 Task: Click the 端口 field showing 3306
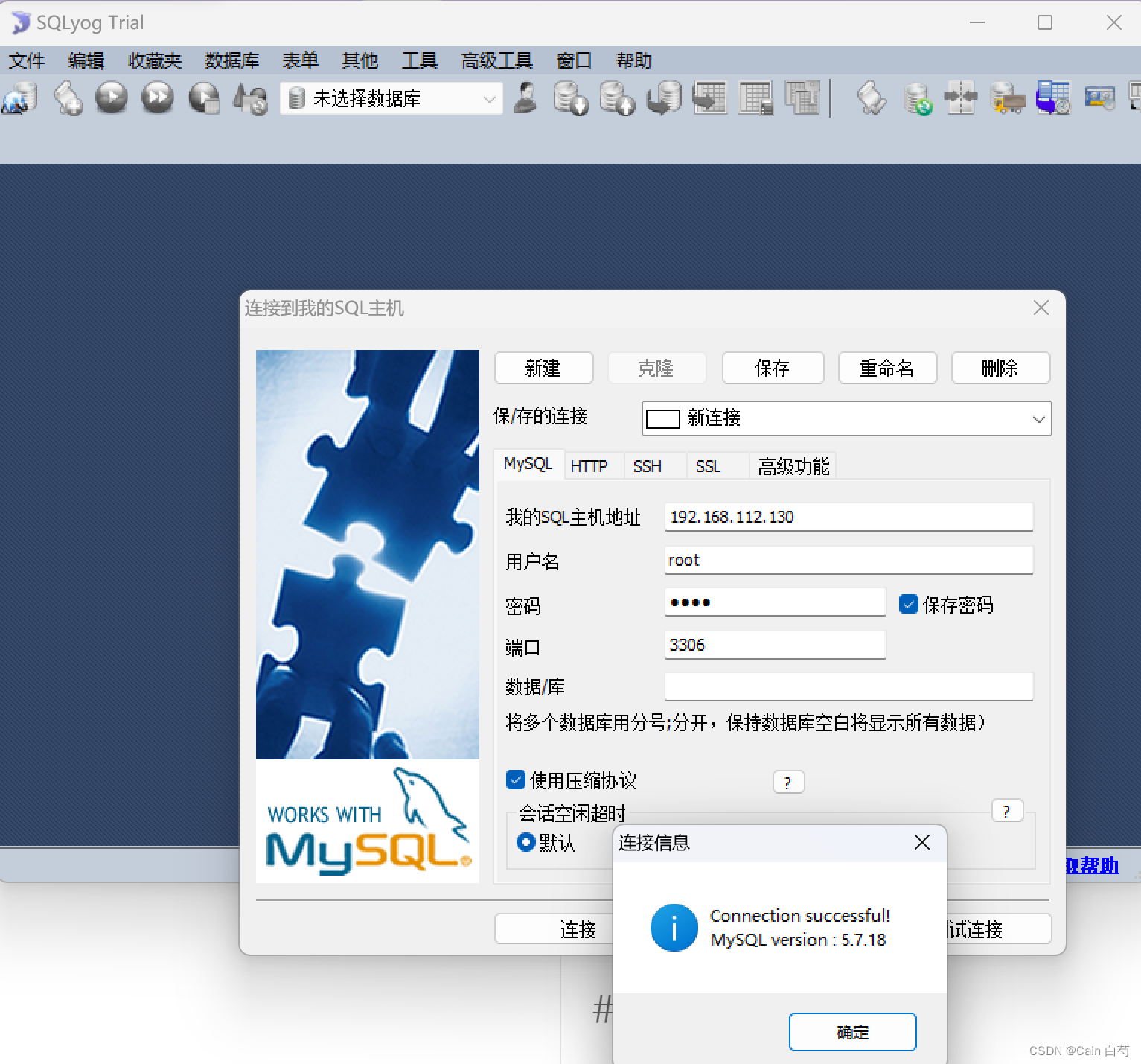775,645
